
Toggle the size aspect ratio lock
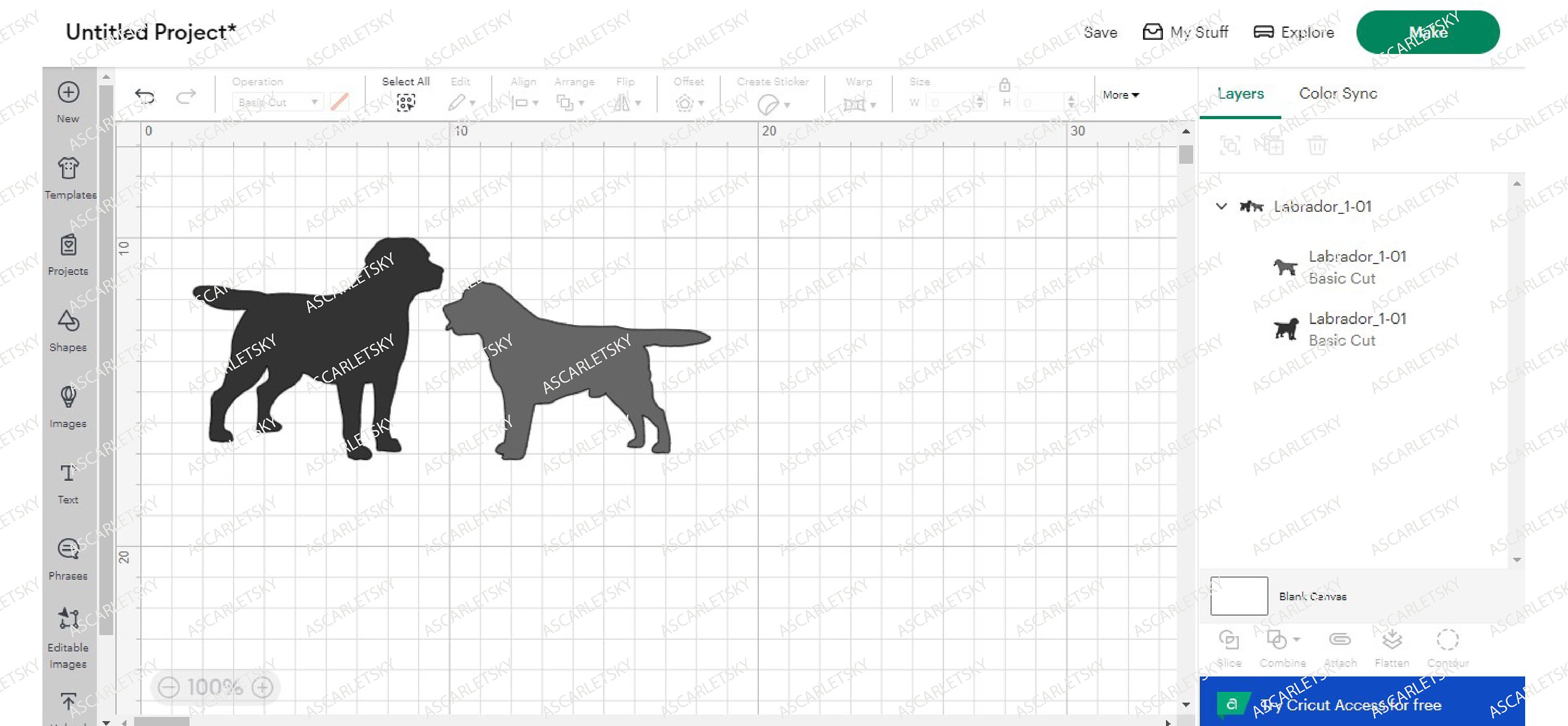(1006, 87)
